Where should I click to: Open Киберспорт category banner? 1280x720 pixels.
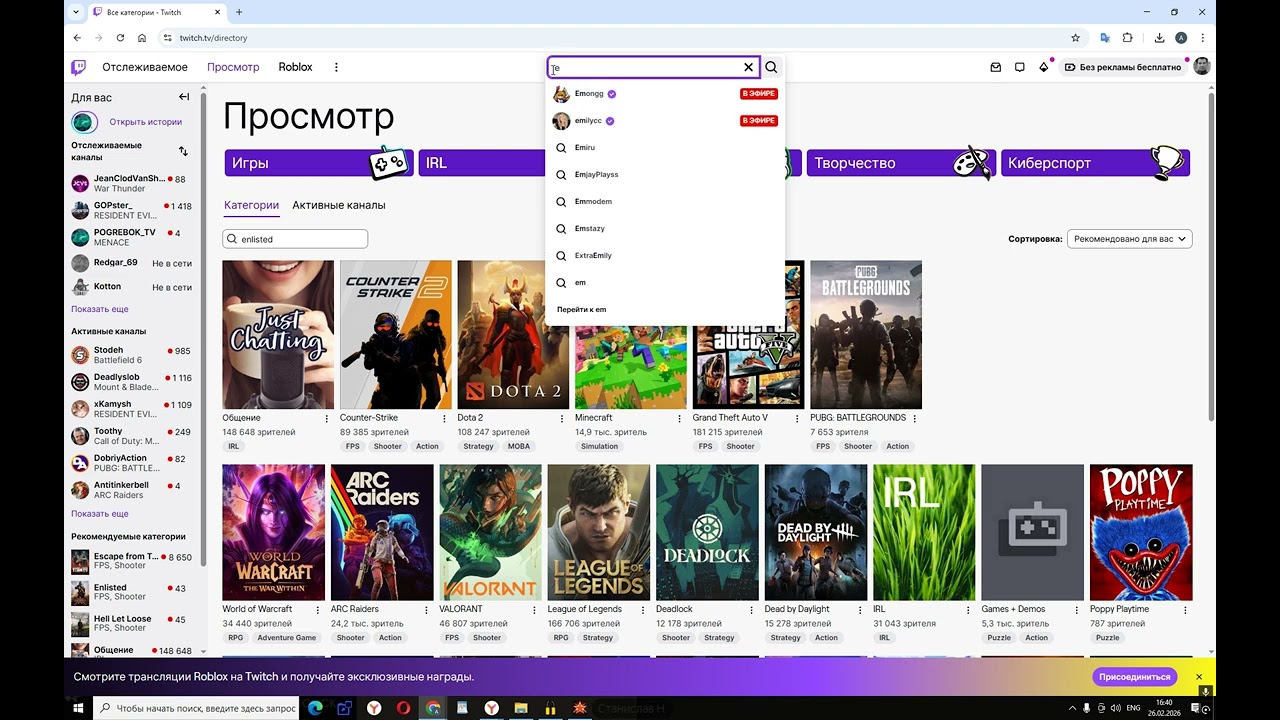[x=1095, y=163]
